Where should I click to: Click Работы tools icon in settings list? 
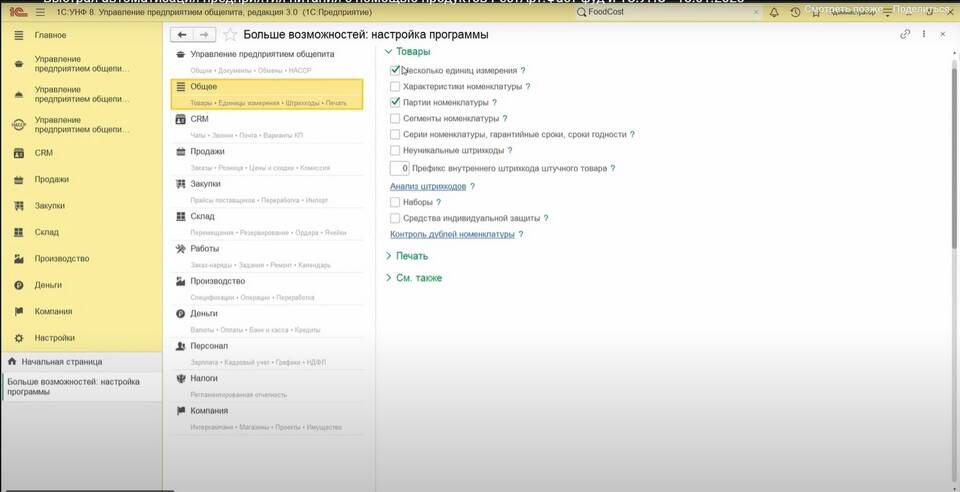[x=181, y=249]
